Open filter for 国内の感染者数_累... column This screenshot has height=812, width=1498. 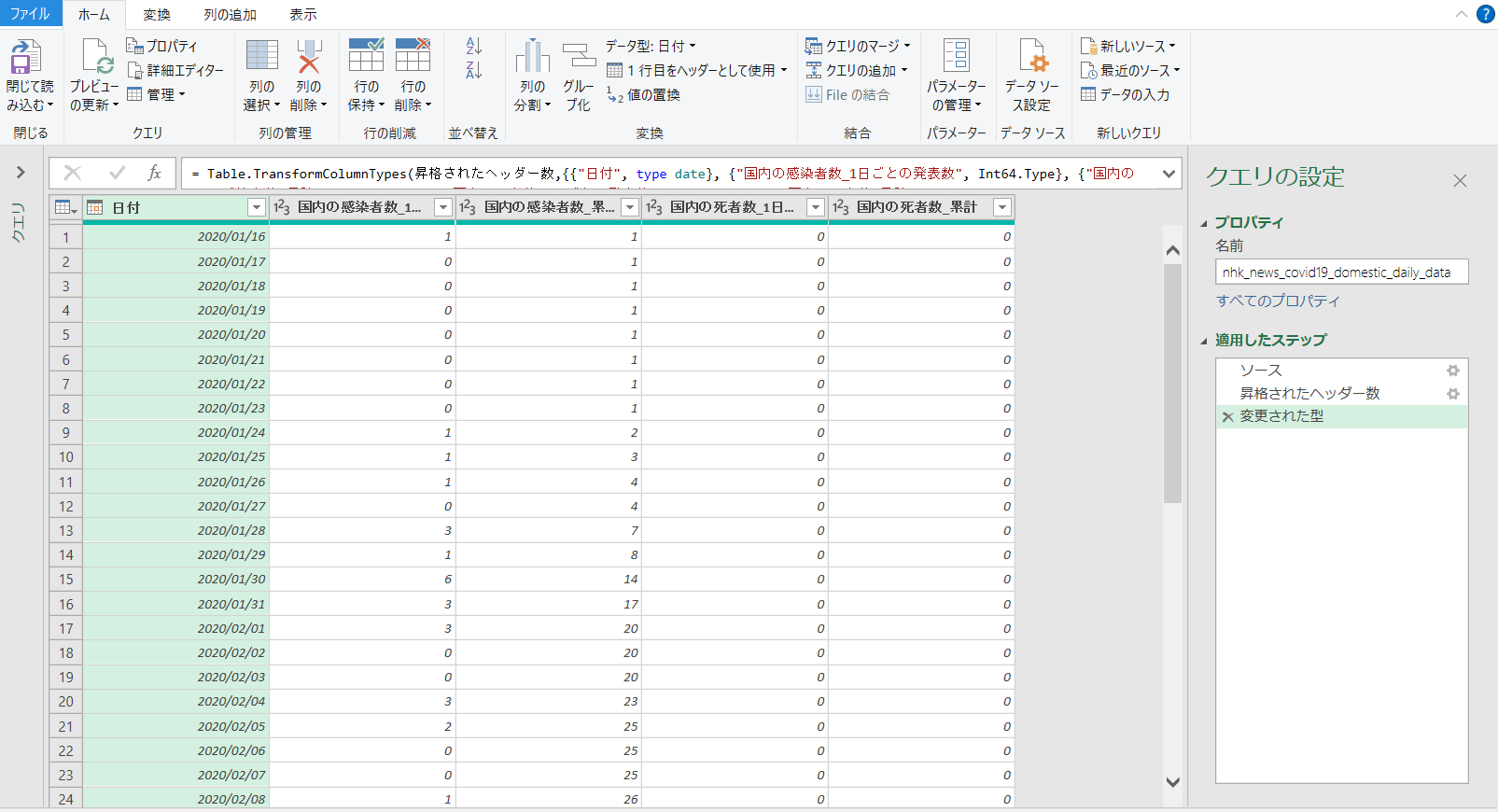coord(630,207)
